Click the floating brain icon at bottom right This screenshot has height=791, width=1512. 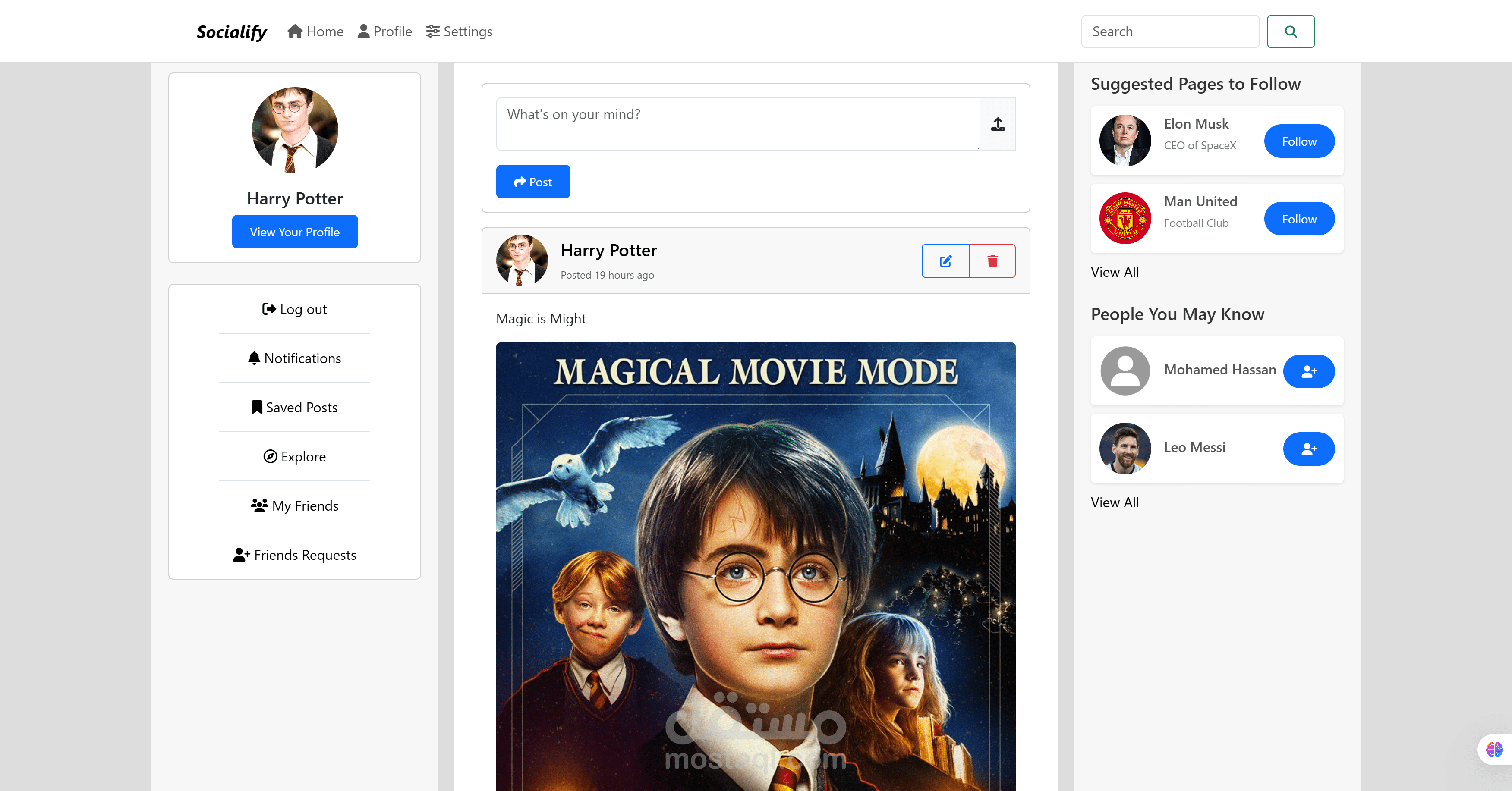[x=1494, y=749]
